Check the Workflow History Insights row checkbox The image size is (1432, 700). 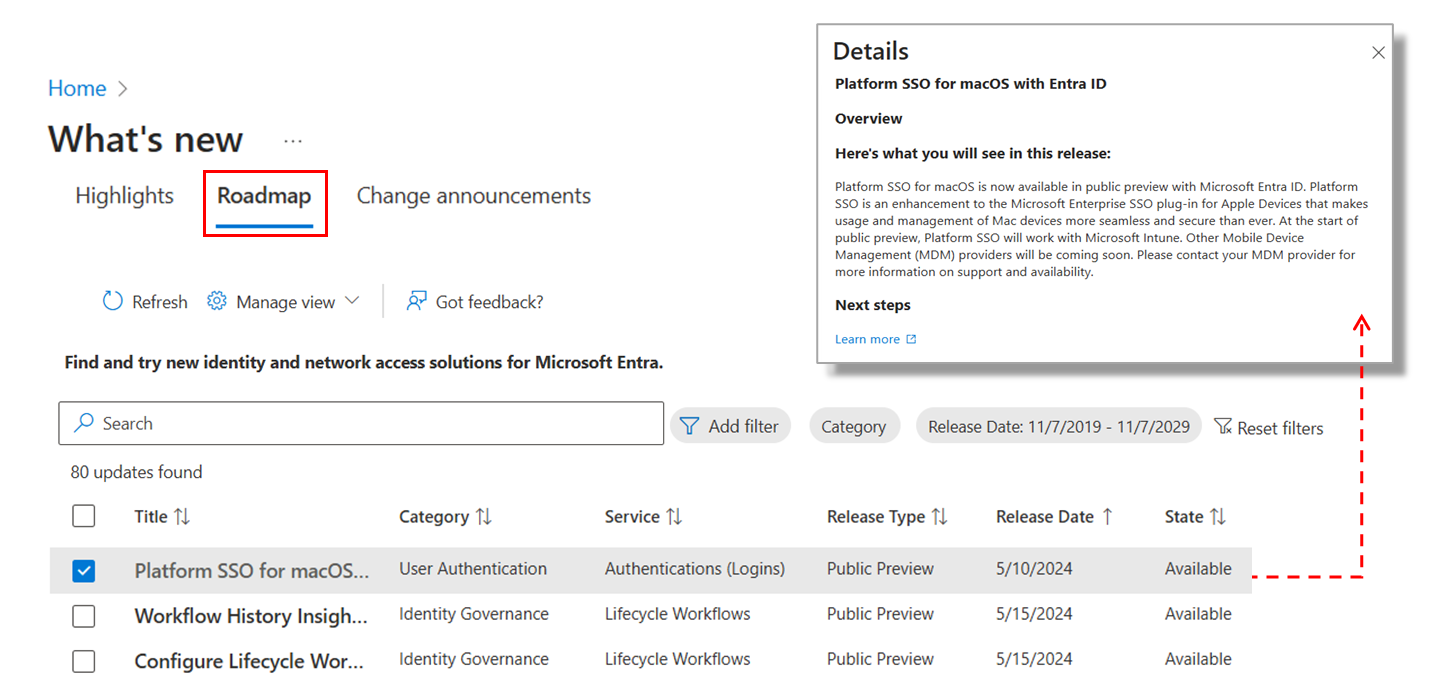84,616
